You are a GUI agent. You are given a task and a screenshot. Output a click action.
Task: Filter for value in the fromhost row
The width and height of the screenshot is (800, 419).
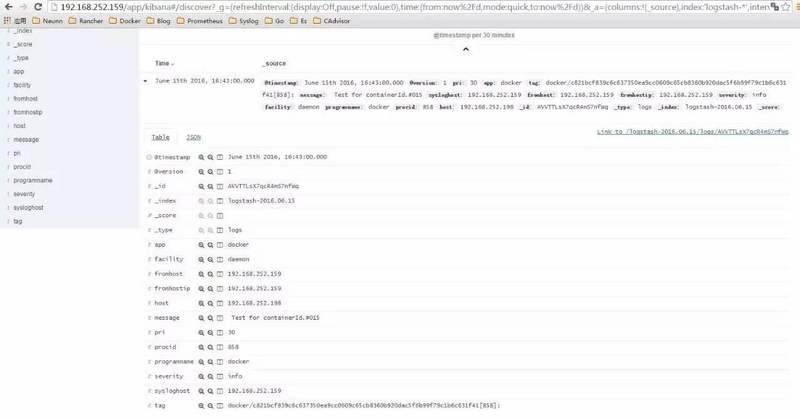(201, 274)
